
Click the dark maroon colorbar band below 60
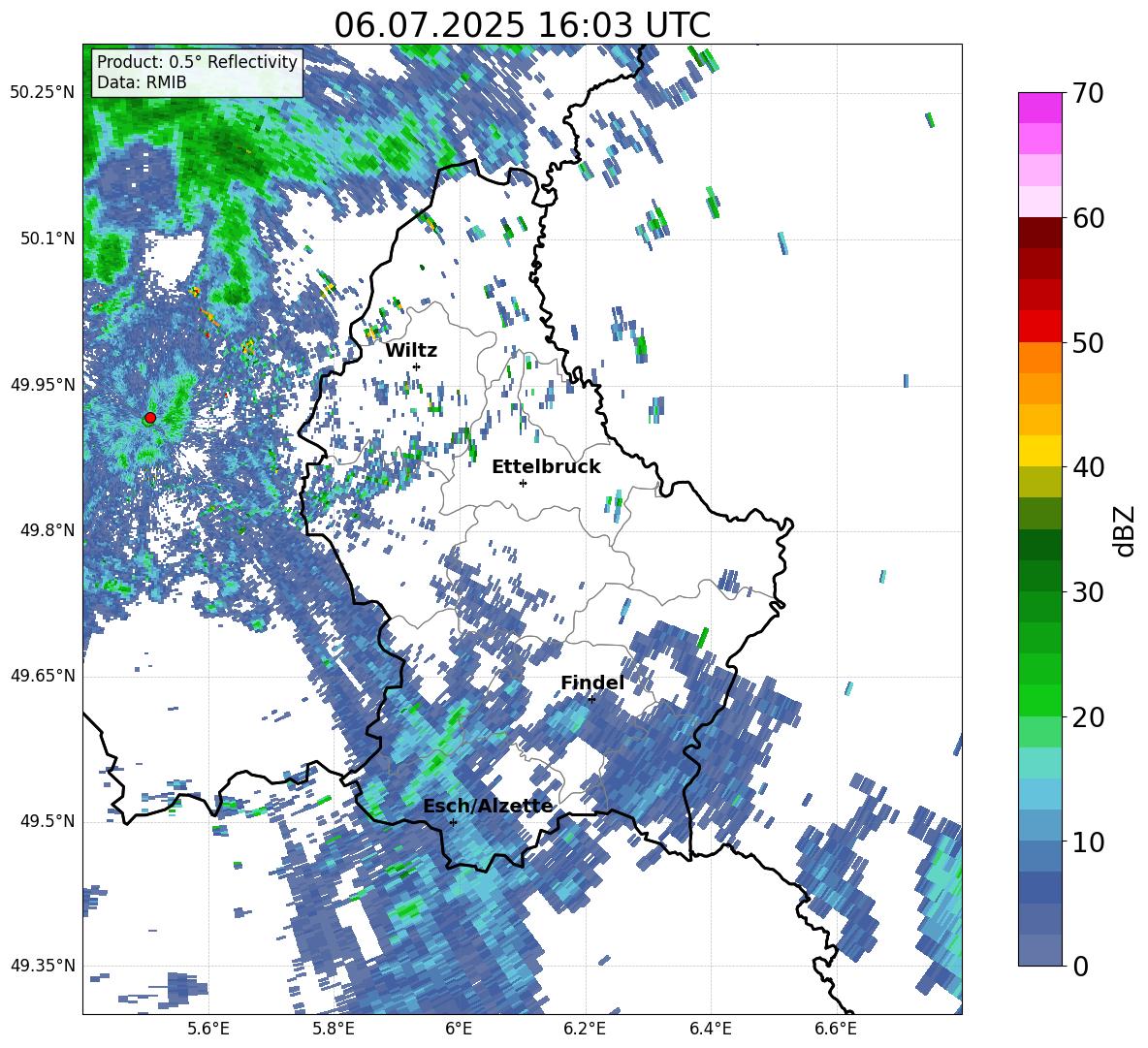(x=1039, y=233)
